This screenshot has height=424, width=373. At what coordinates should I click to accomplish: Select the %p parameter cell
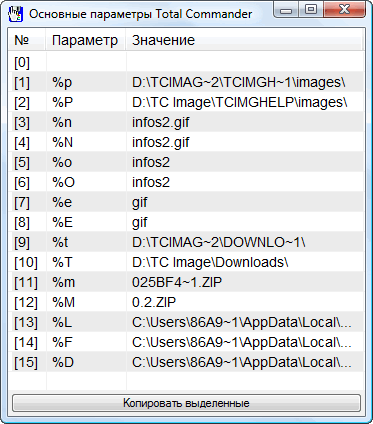tap(62, 83)
